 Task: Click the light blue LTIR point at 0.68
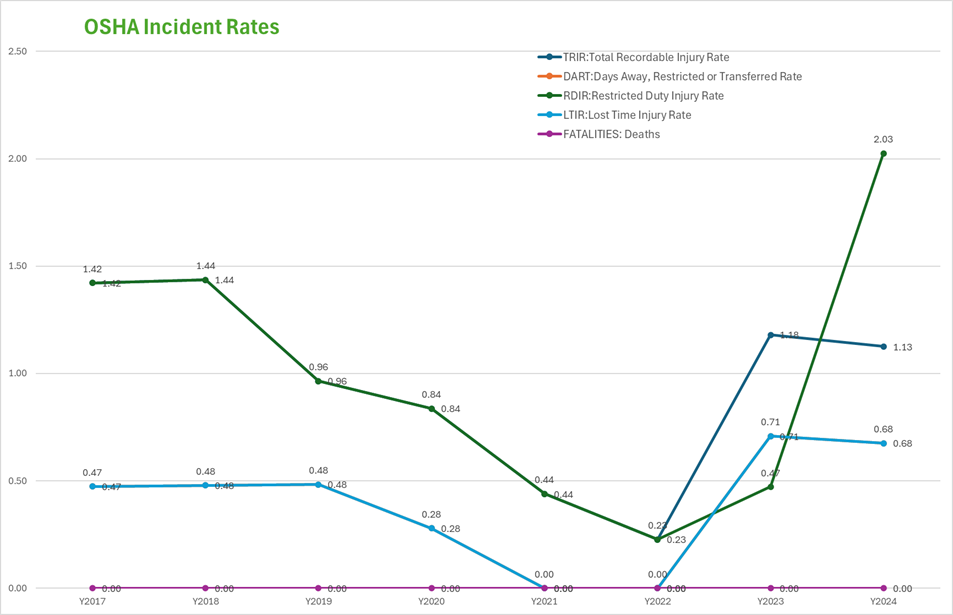pyautogui.click(x=883, y=443)
